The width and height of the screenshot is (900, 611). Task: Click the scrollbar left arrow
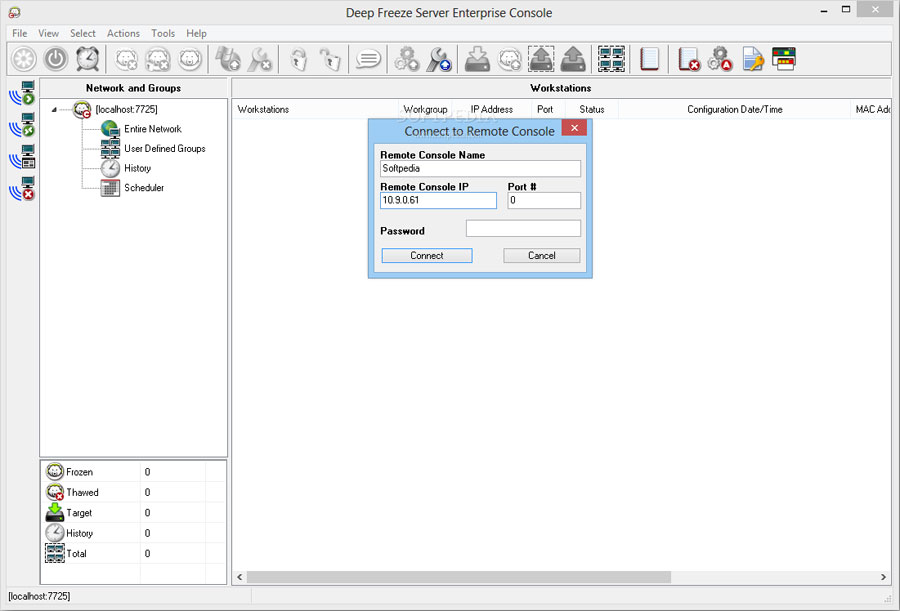[x=240, y=577]
